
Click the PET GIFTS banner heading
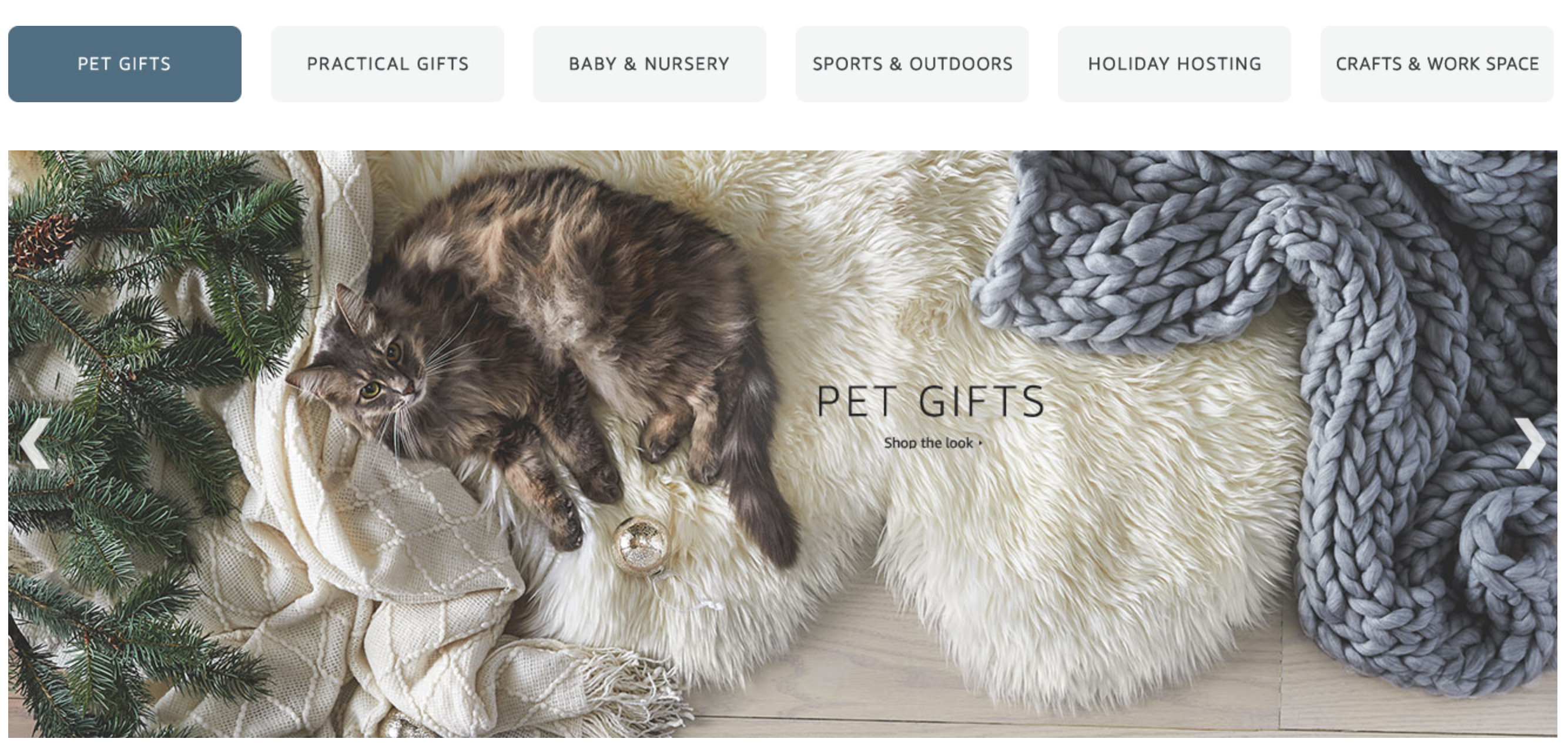(931, 401)
